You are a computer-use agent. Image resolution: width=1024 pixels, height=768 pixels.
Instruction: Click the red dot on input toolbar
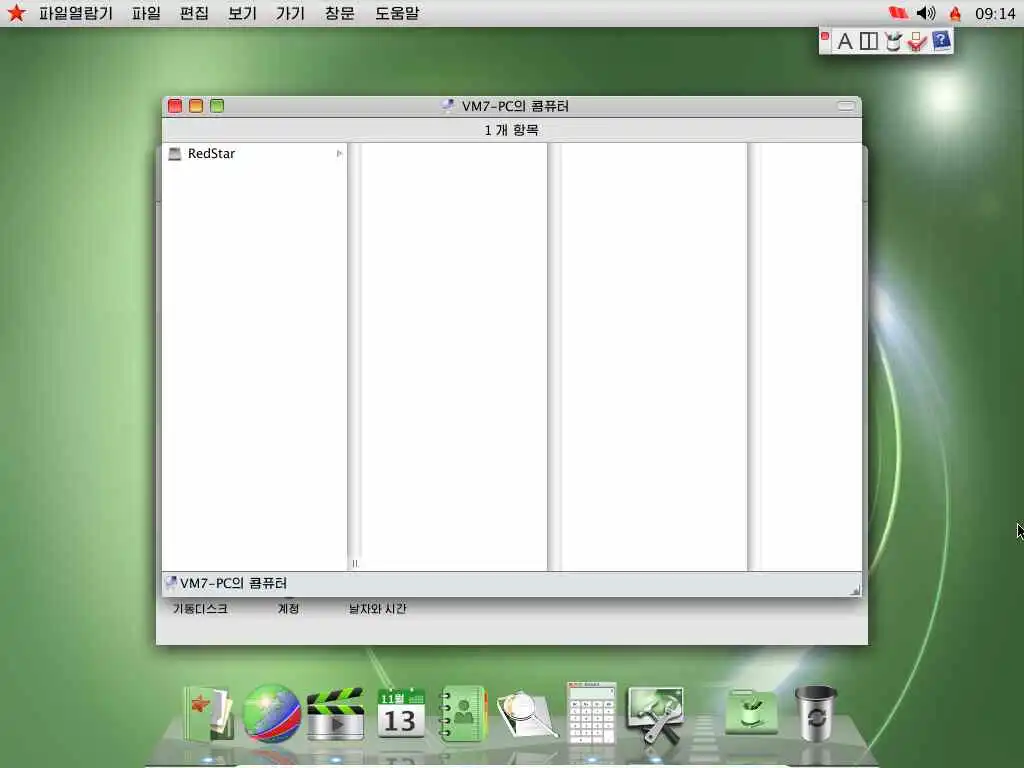click(x=825, y=37)
